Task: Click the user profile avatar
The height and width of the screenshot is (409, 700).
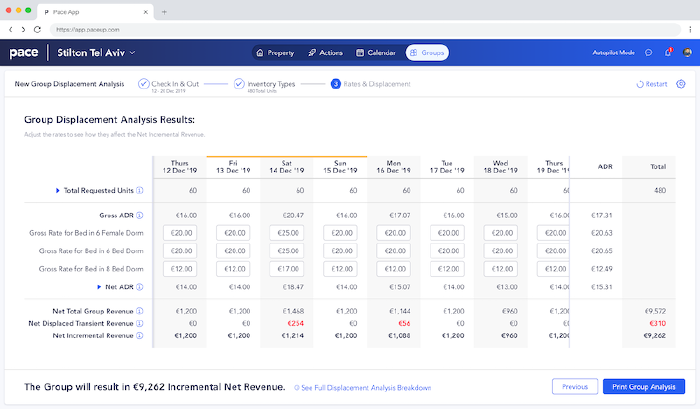Action: click(685, 52)
